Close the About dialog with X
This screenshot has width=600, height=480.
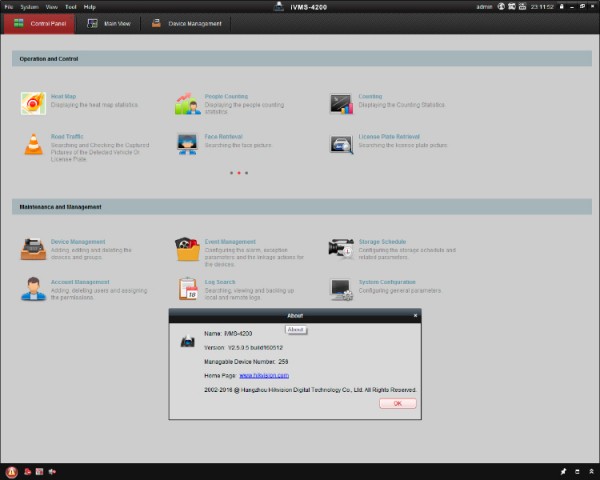(x=416, y=315)
